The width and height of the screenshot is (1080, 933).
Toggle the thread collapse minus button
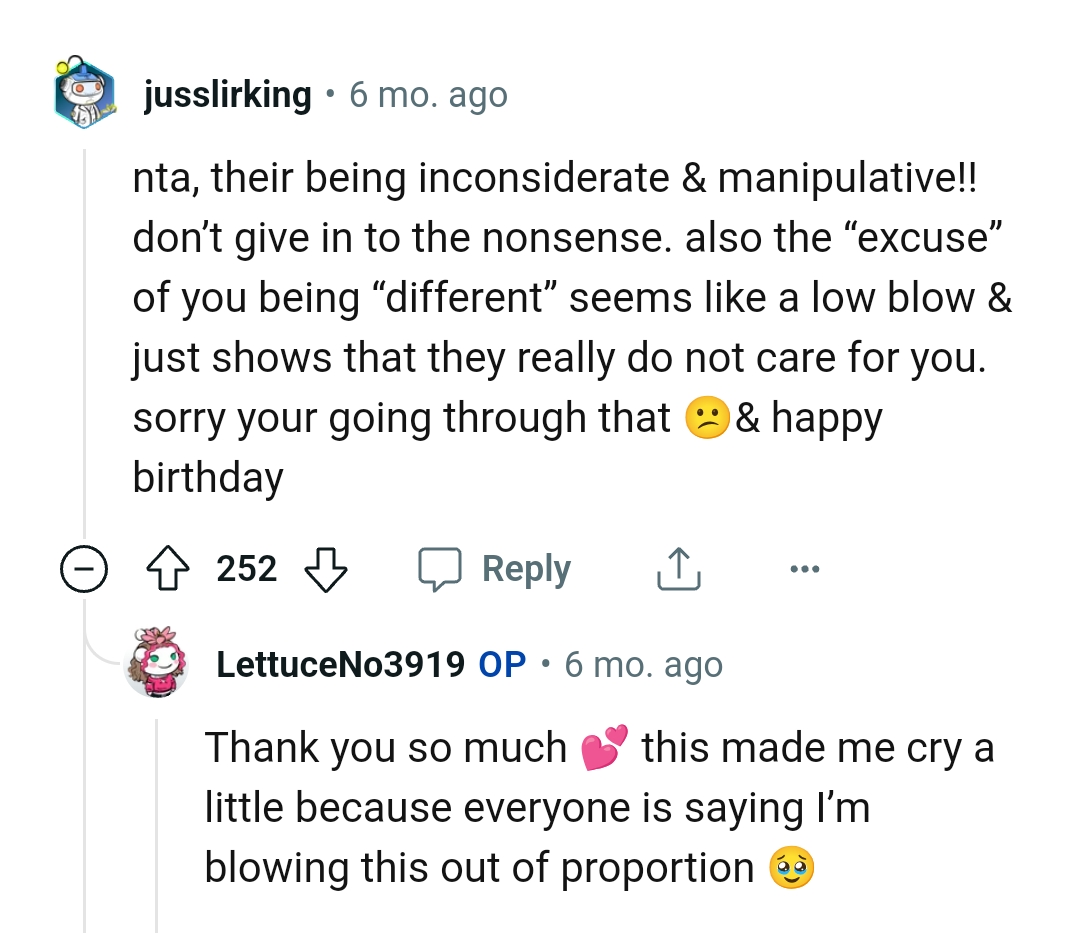tap(84, 568)
